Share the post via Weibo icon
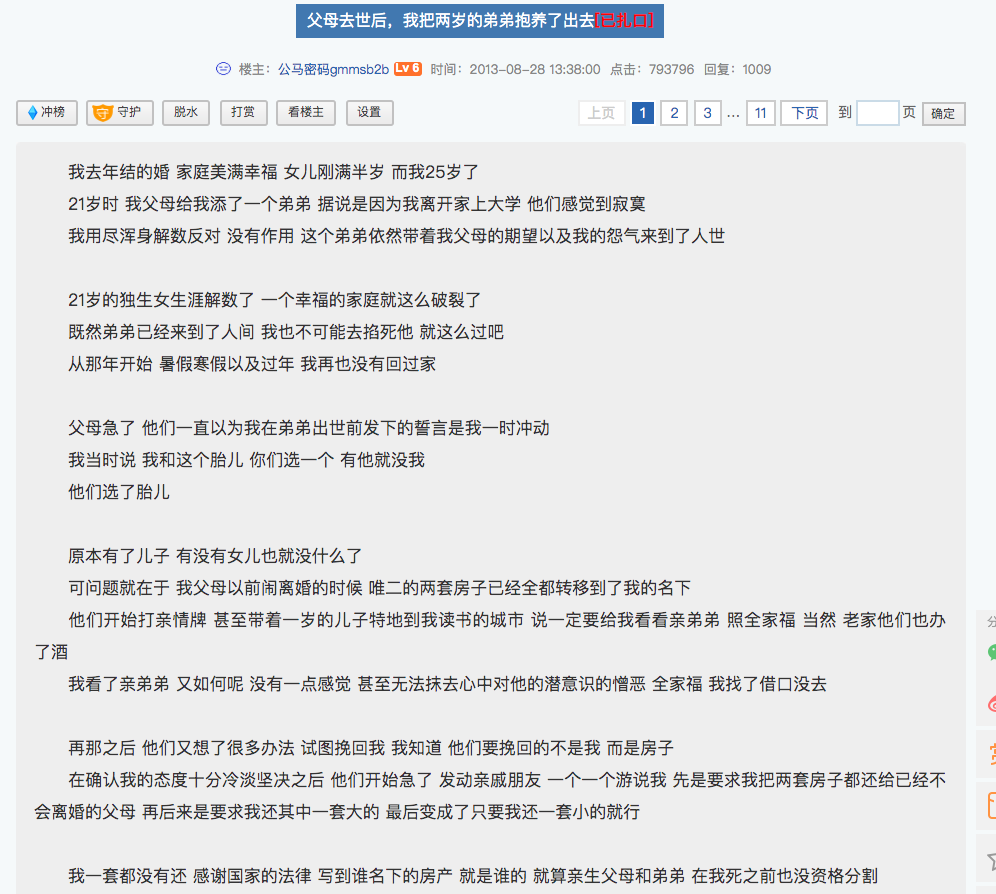Viewport: 996px width, 894px height. (989, 703)
